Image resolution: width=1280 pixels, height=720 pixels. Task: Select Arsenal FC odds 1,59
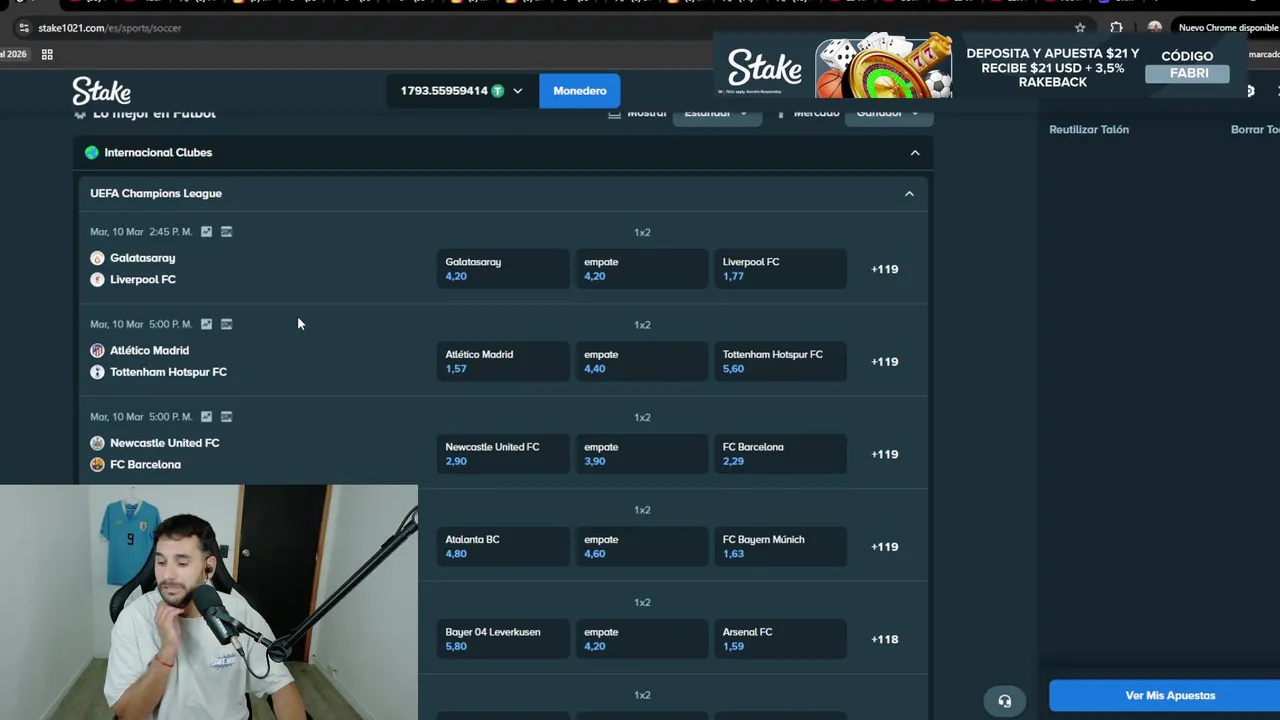coord(780,639)
